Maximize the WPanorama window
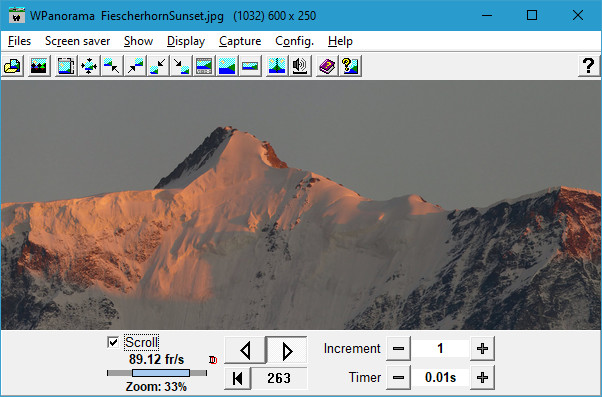602x397 pixels. tap(532, 15)
